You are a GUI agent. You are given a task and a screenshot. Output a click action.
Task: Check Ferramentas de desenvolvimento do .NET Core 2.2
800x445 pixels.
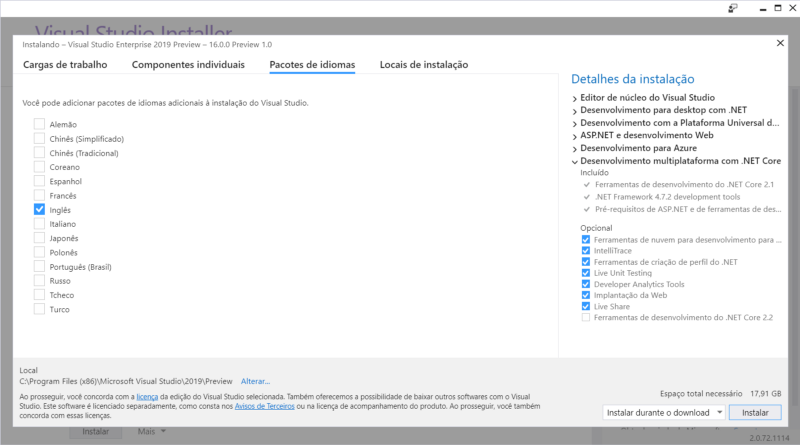tap(586, 317)
